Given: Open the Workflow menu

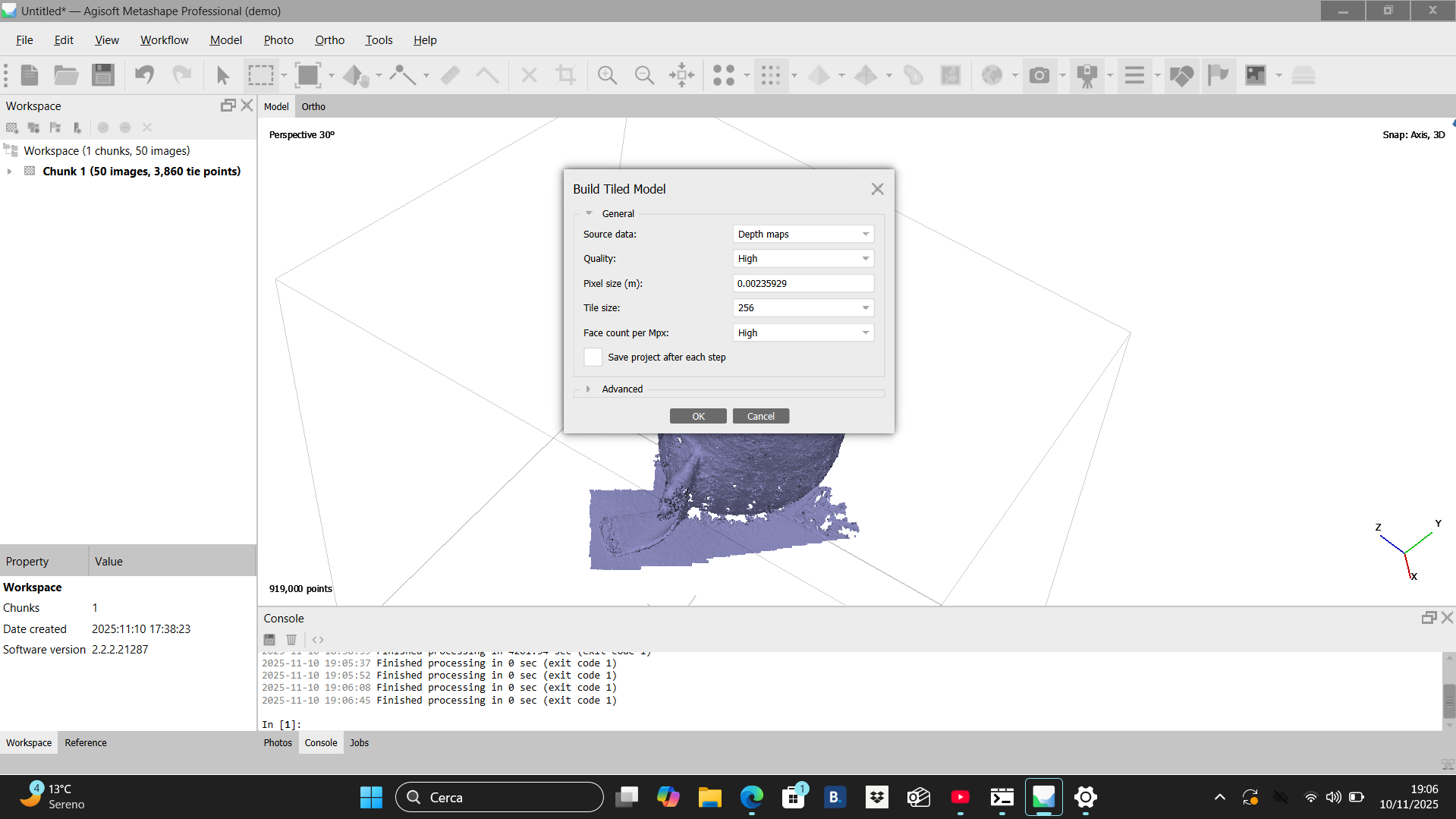Looking at the screenshot, I should coord(165,39).
